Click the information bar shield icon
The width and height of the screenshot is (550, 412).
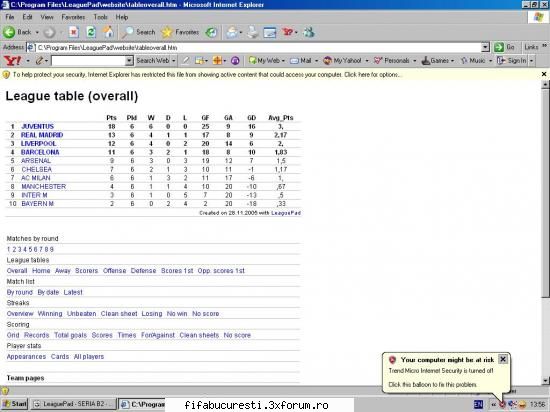(6, 75)
